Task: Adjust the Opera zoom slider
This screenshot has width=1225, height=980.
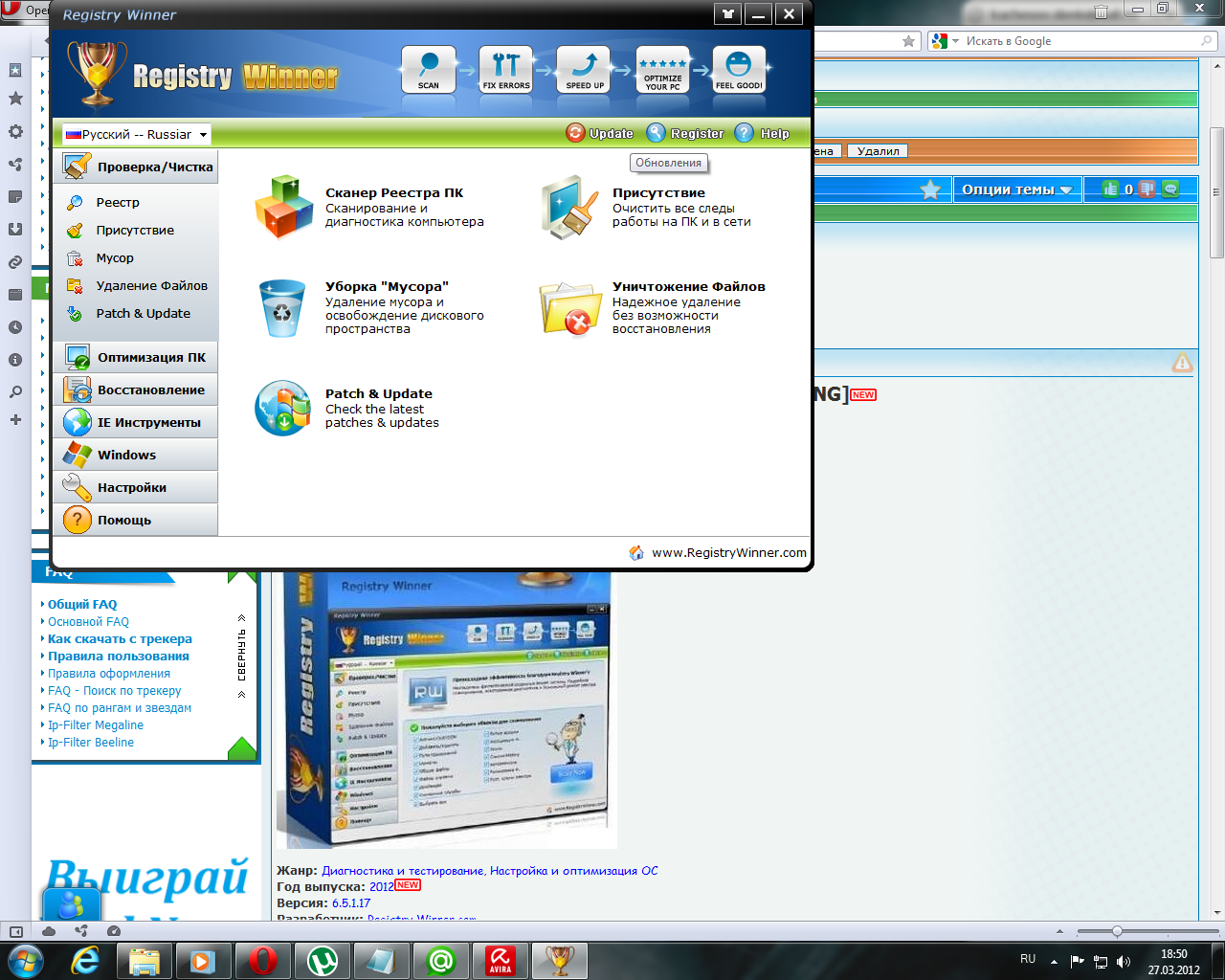Action: [x=1117, y=931]
